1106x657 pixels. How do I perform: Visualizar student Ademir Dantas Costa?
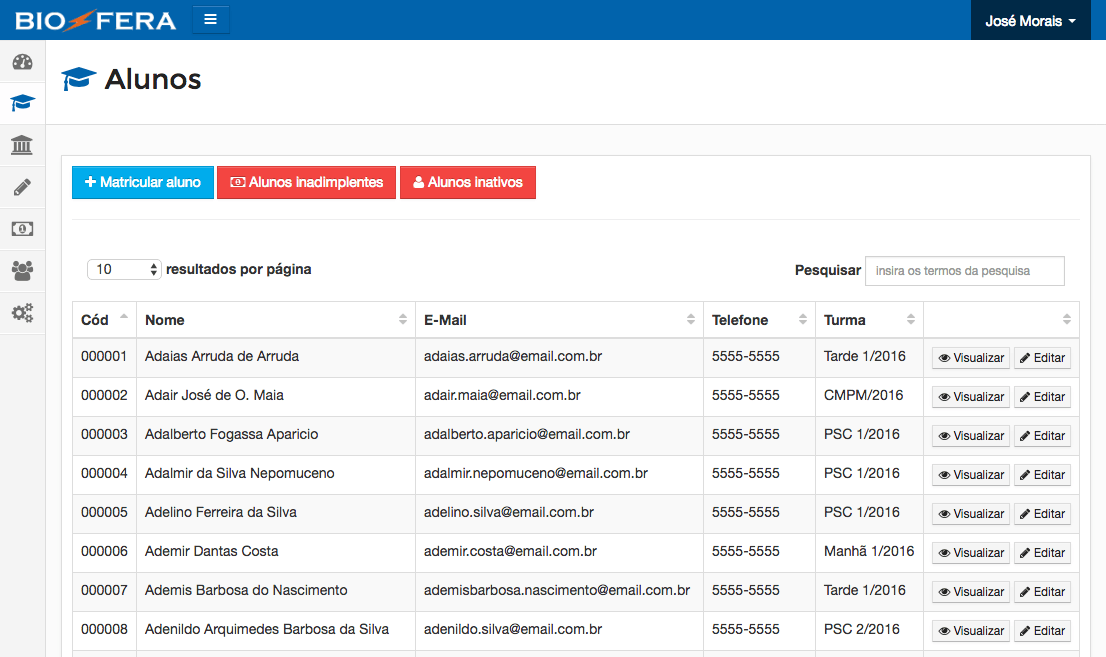[971, 553]
